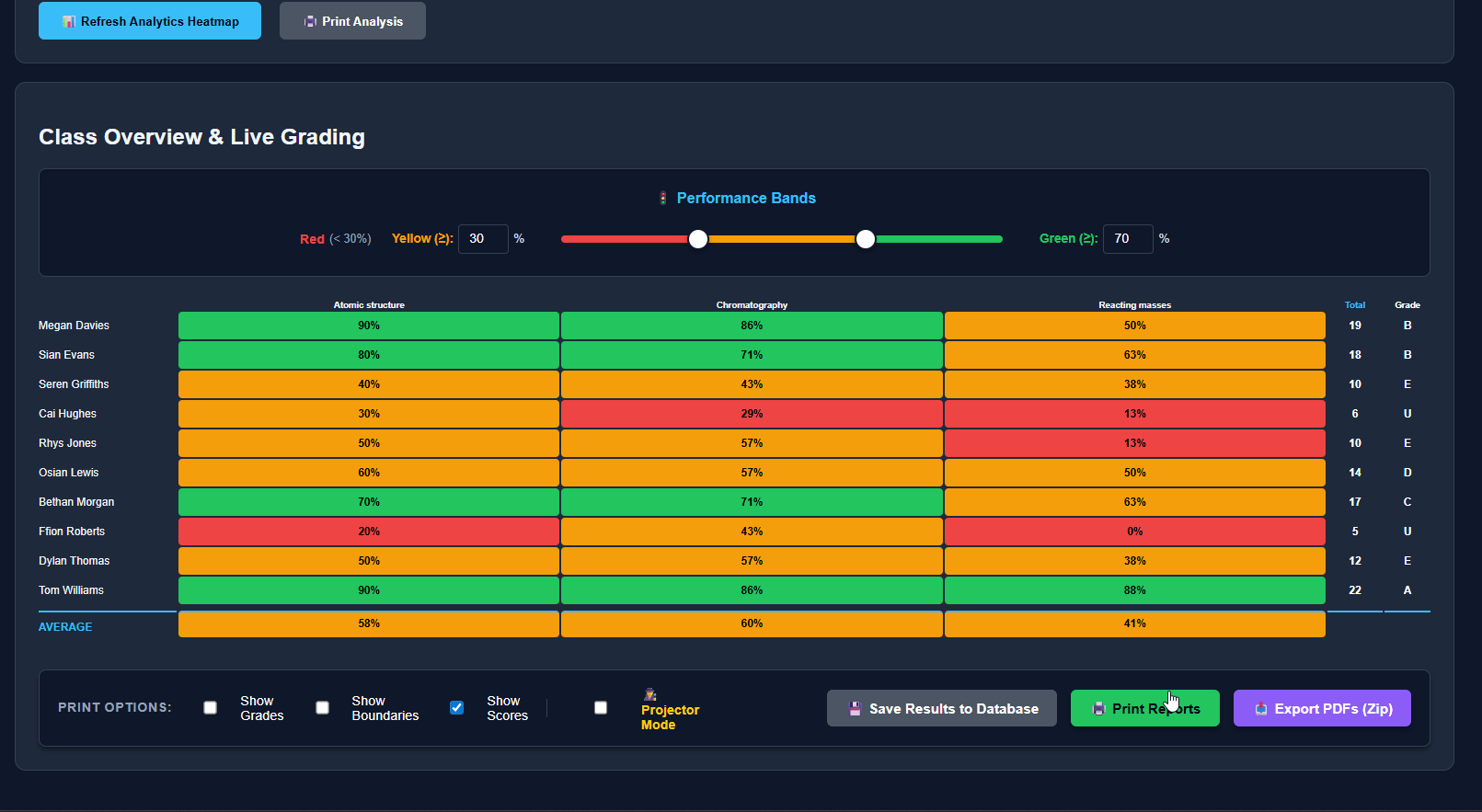Click the Export PDFs package icon

[1261, 709]
